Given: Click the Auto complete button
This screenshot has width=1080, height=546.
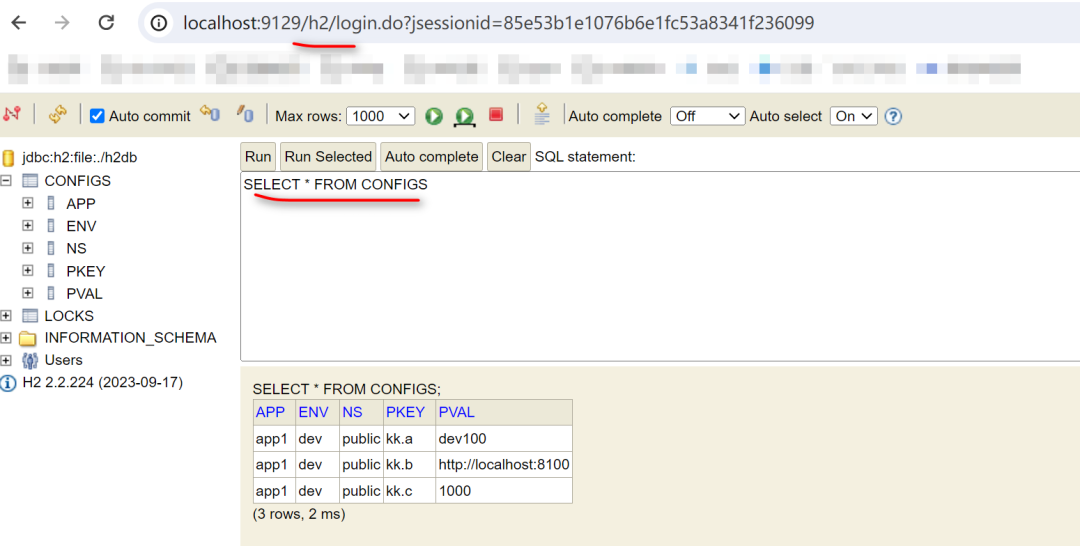Looking at the screenshot, I should (x=431, y=157).
